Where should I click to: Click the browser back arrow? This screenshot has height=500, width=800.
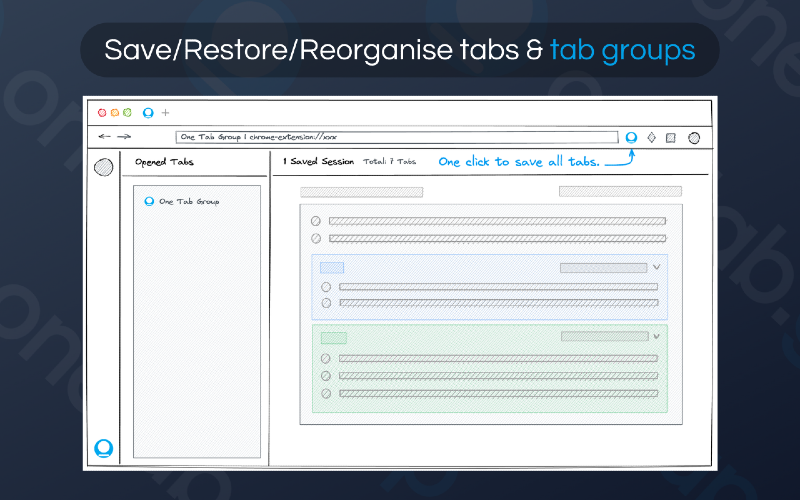(104, 137)
